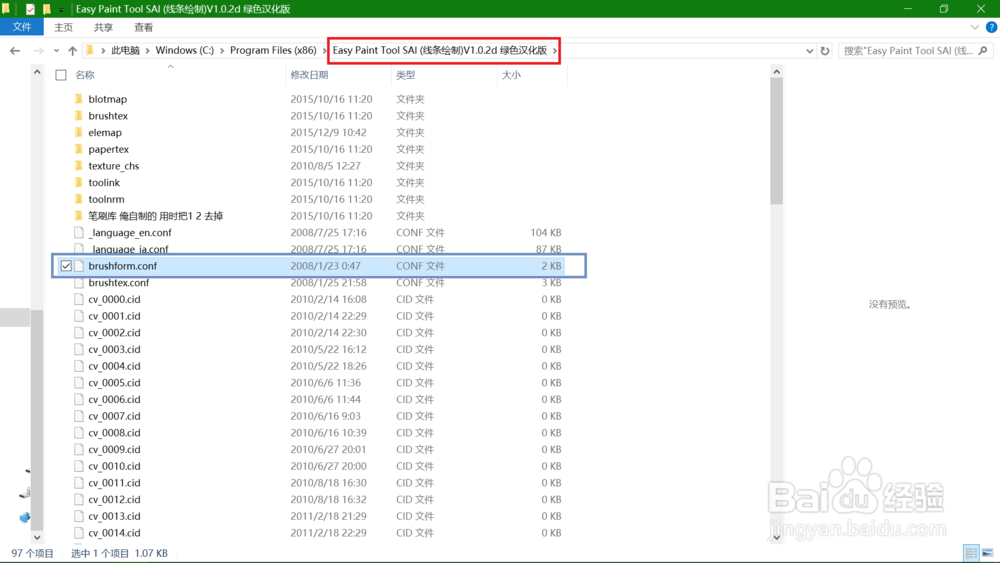Screen dimensions: 1000x563
Task: Expand the address bar history dropdown
Action: click(809, 51)
